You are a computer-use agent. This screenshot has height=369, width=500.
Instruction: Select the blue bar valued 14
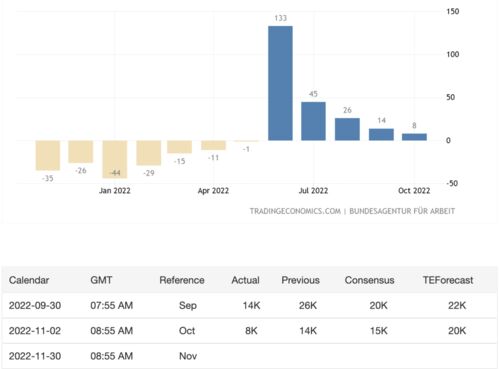click(381, 134)
